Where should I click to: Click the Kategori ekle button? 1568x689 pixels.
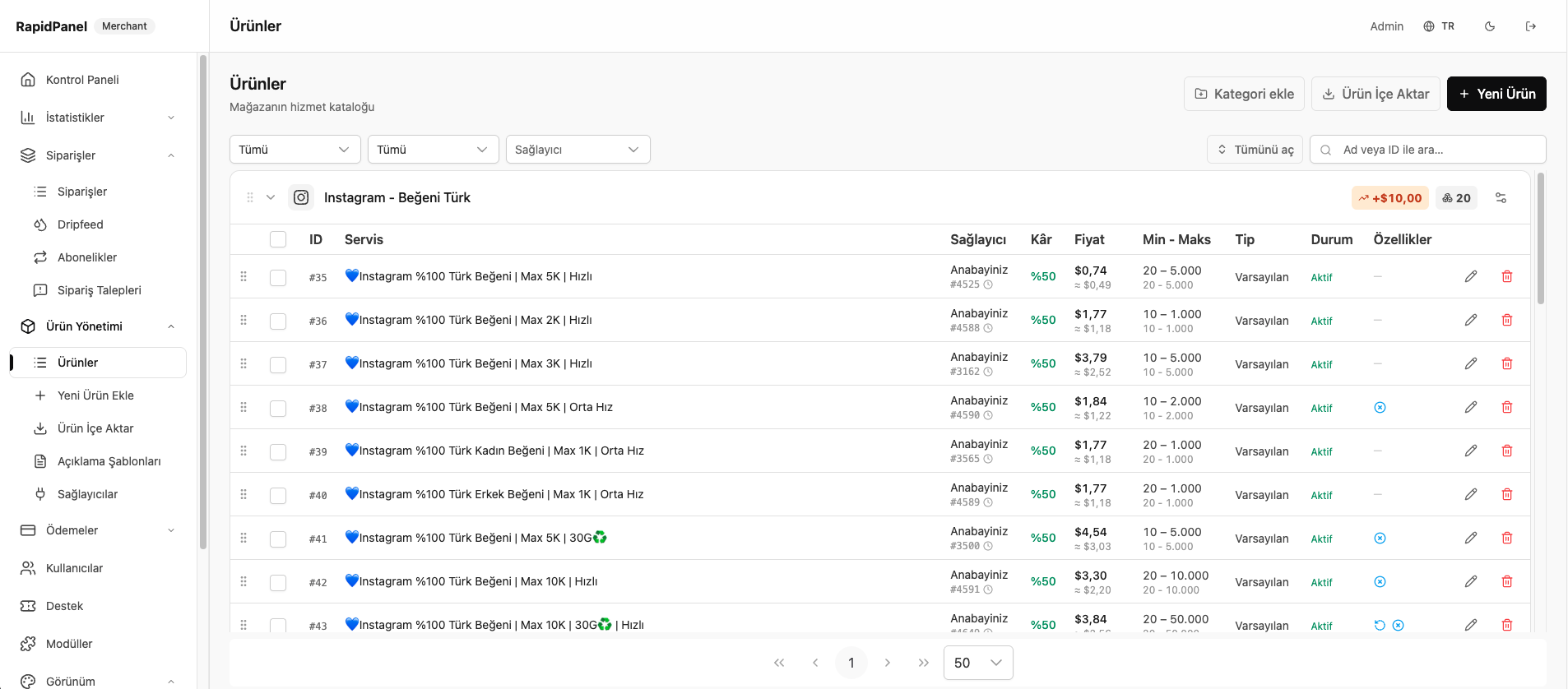[1244, 94]
